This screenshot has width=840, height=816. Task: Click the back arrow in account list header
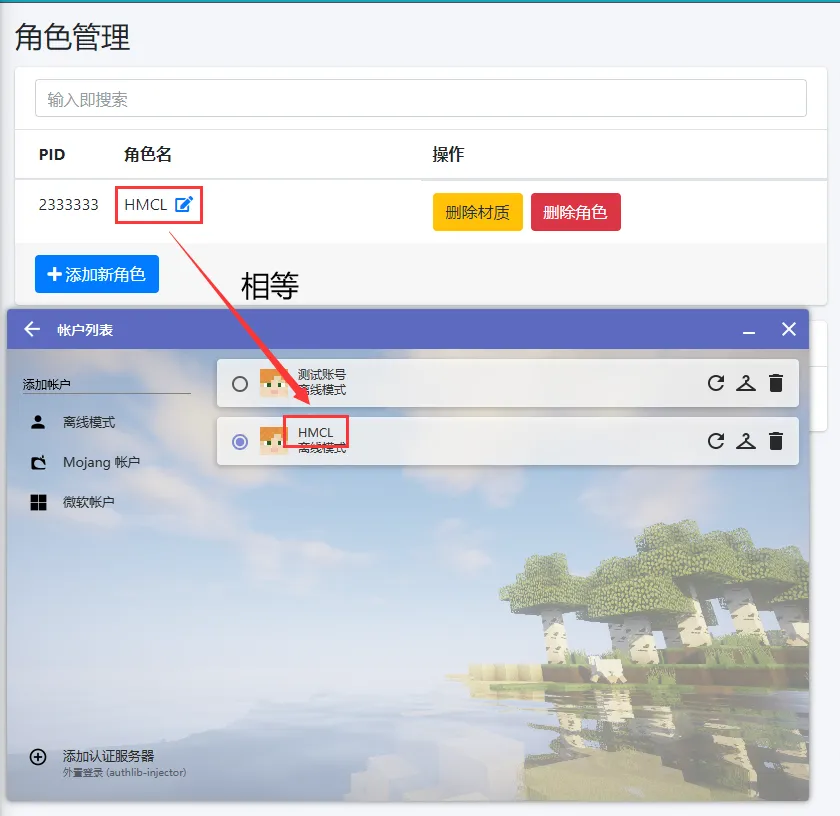33,329
